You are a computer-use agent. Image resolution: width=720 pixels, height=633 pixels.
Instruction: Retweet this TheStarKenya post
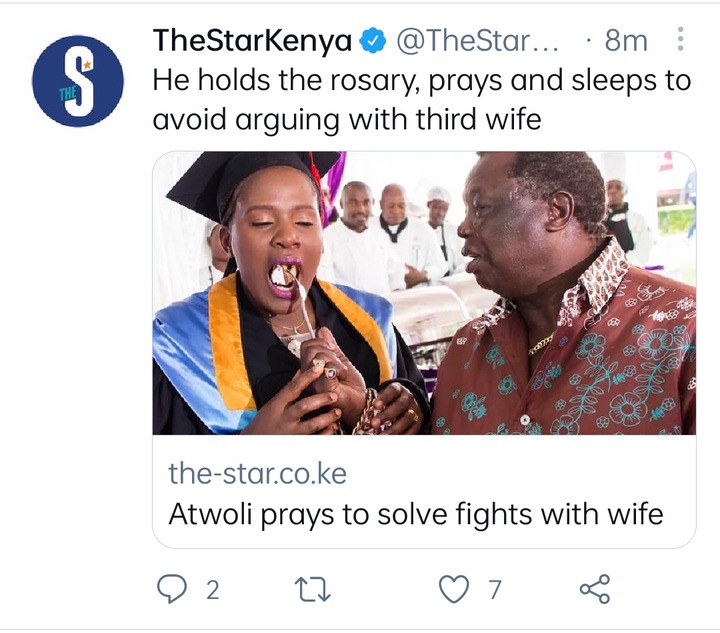click(x=312, y=589)
